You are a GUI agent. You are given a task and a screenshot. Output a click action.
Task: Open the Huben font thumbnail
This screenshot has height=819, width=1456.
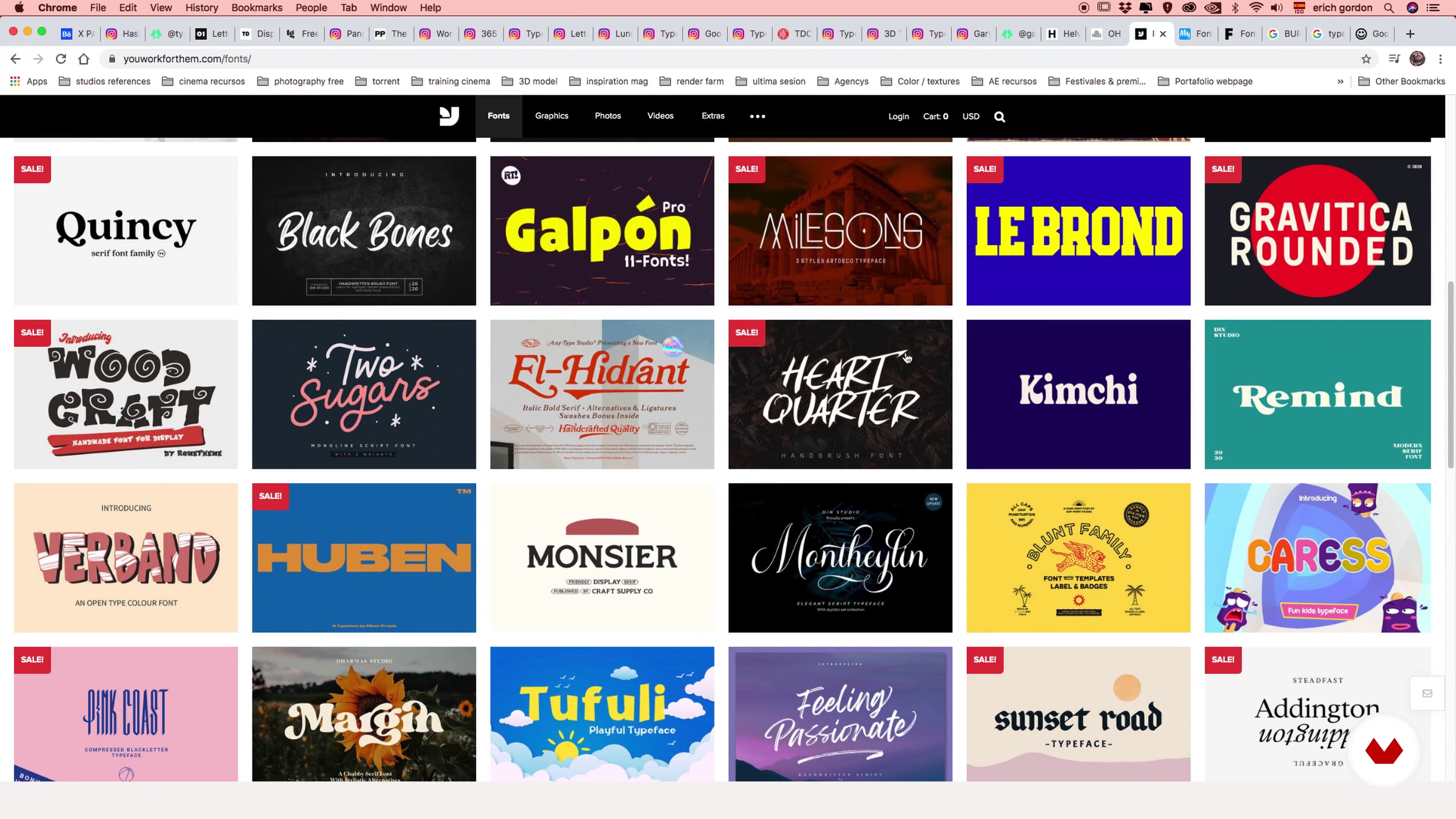364,558
